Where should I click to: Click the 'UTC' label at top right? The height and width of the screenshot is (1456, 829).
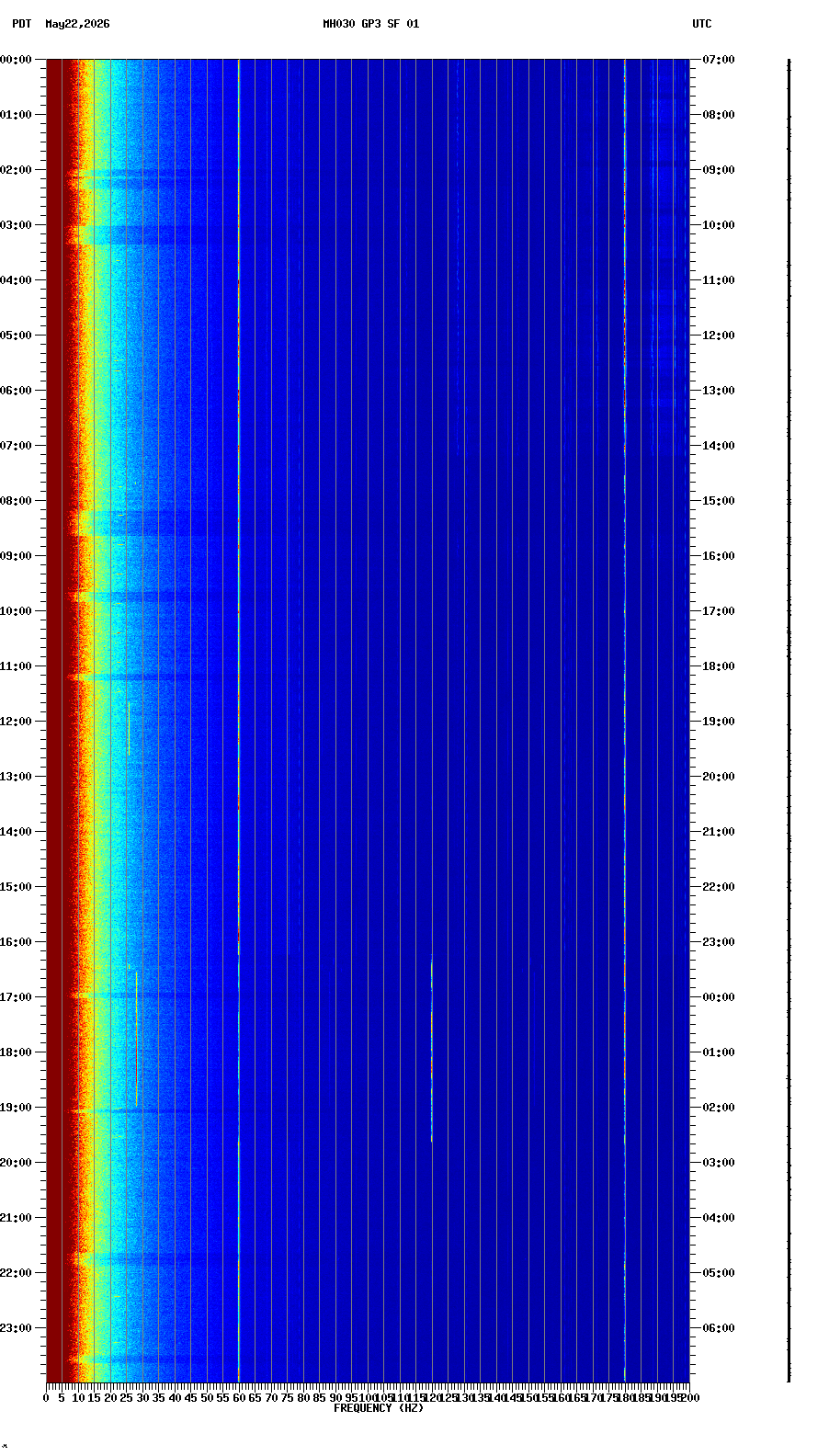pyautogui.click(x=701, y=24)
